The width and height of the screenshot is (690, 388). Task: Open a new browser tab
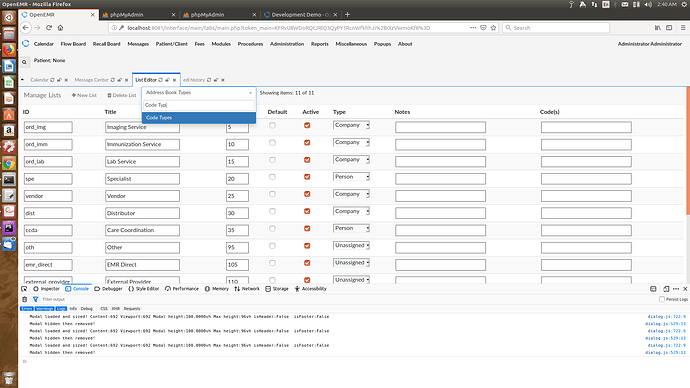click(x=347, y=15)
